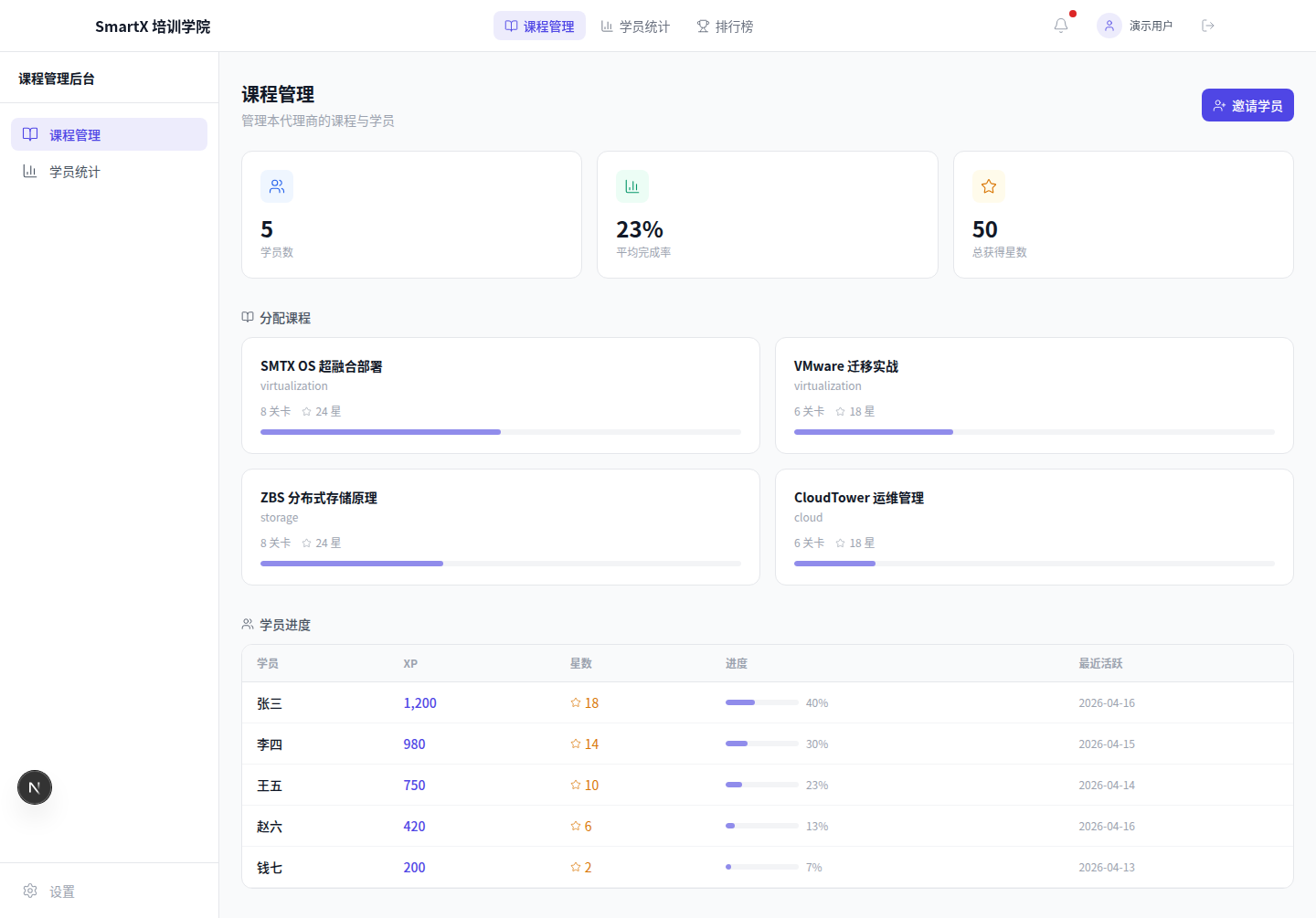Open 学员统计 from the left sidebar
The image size is (1316, 918).
pos(74,172)
